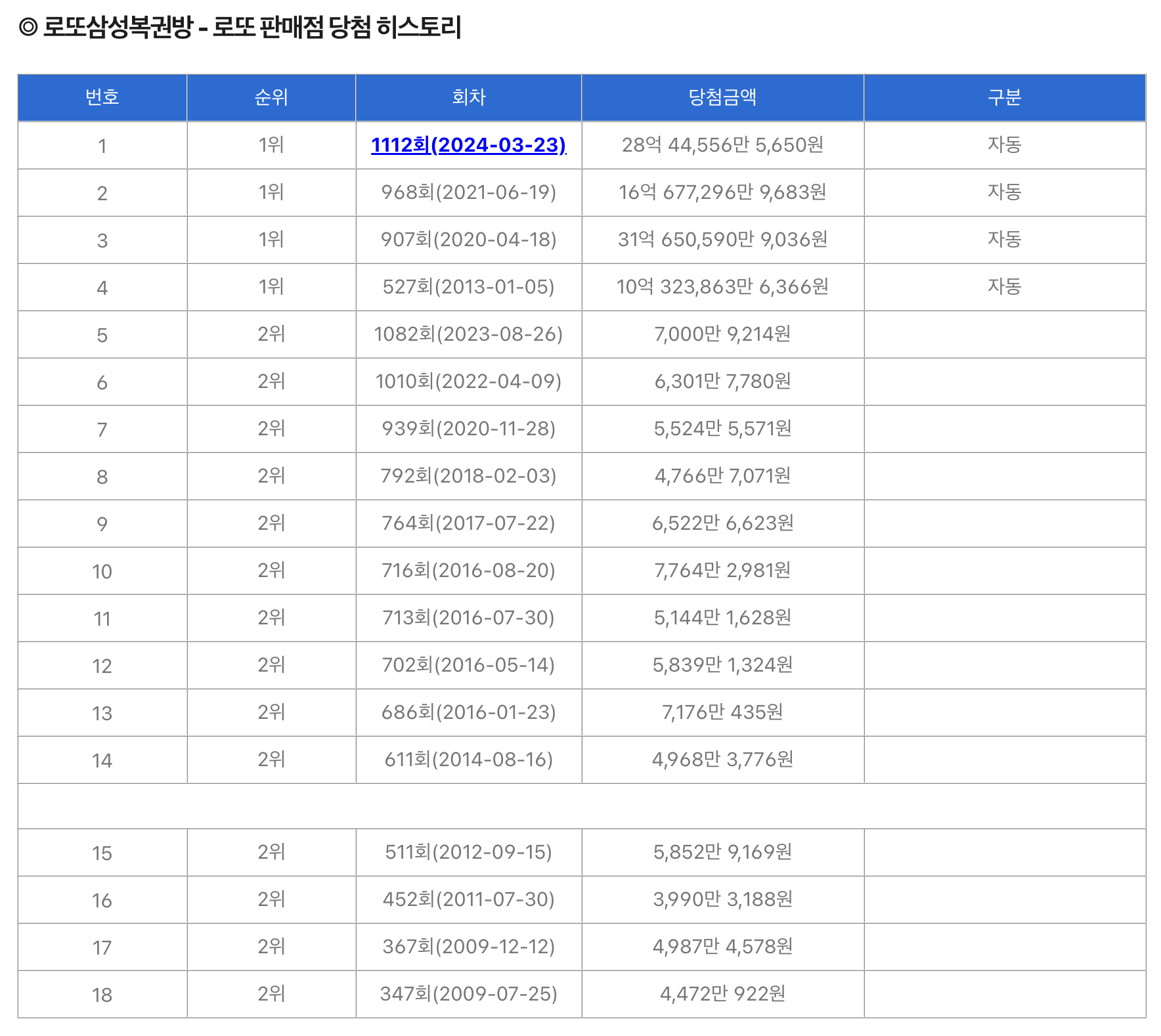Select the 회차 column header

click(x=468, y=97)
